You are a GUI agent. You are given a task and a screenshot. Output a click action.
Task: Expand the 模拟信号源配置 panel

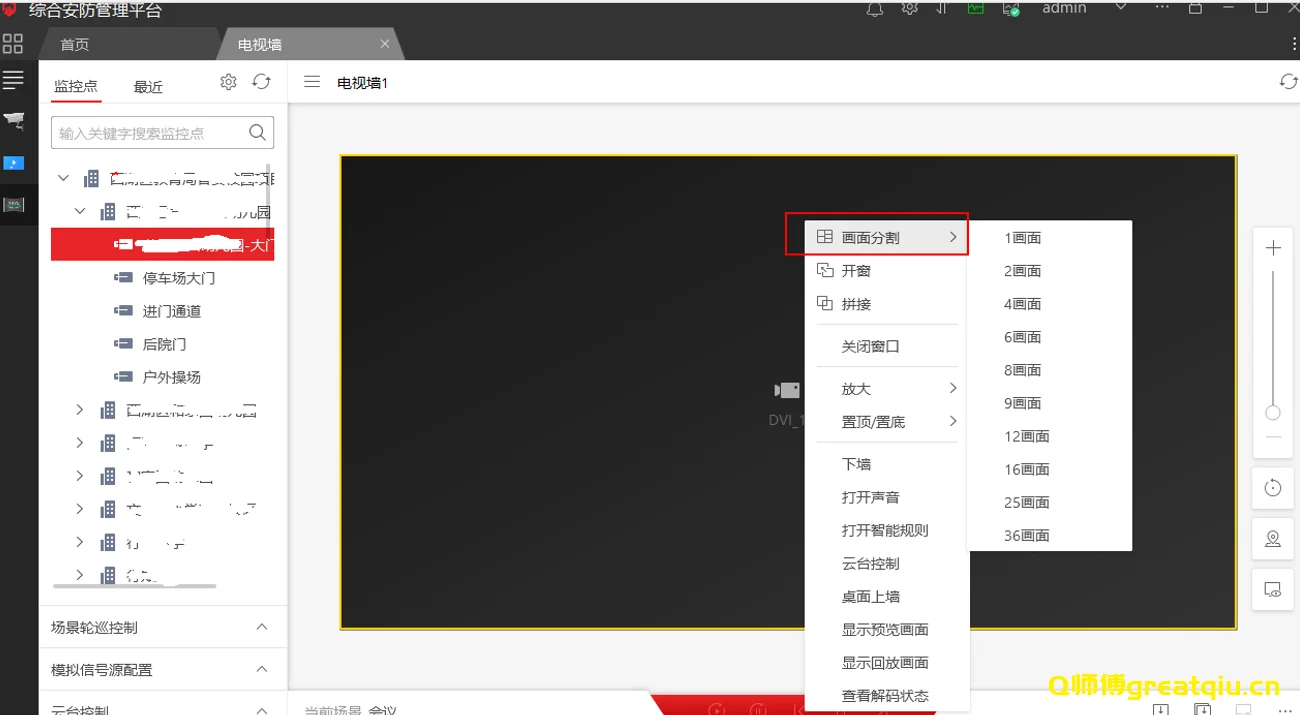tap(262, 669)
